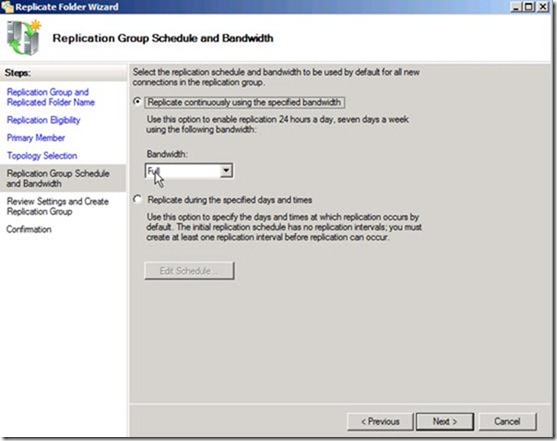
Task: Close the Replicate Folder Wizard window
Action: tap(543, 6)
